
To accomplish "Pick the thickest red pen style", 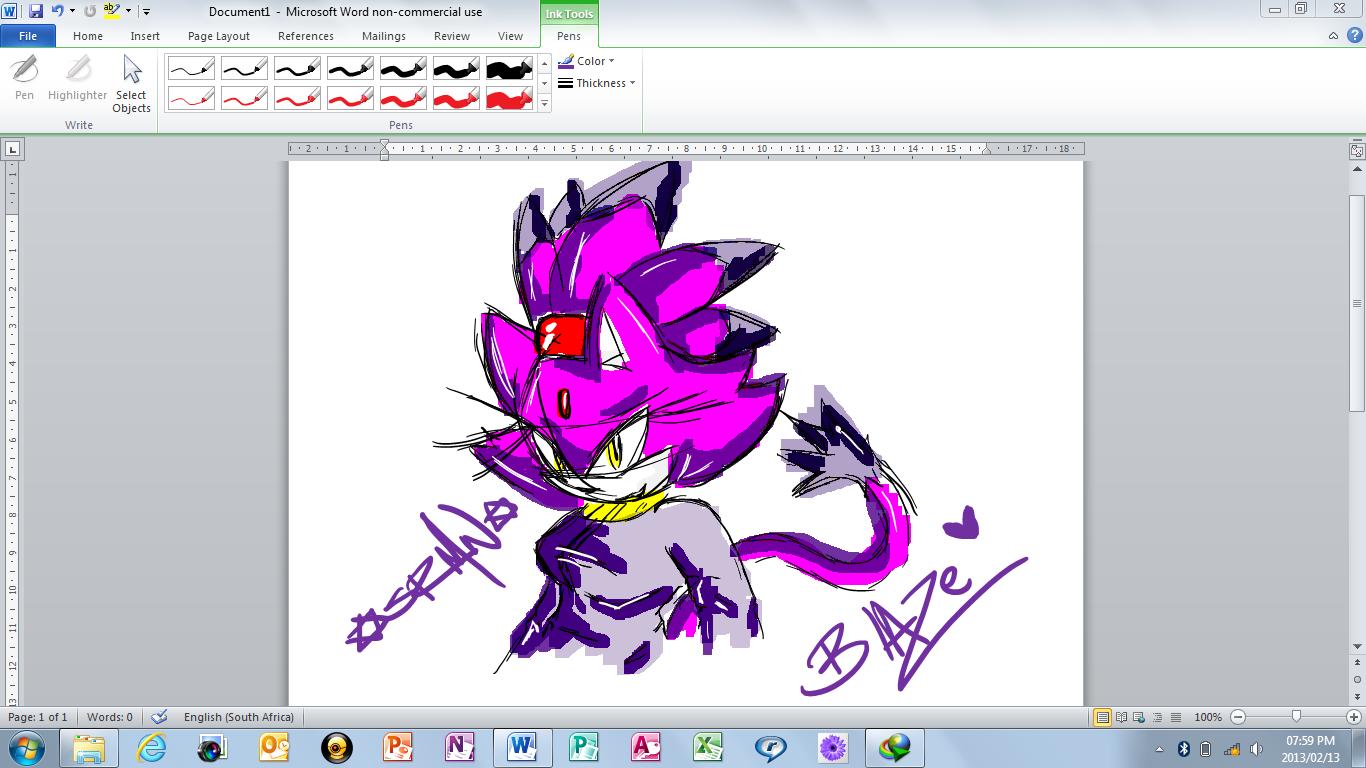I will pyautogui.click(x=509, y=98).
